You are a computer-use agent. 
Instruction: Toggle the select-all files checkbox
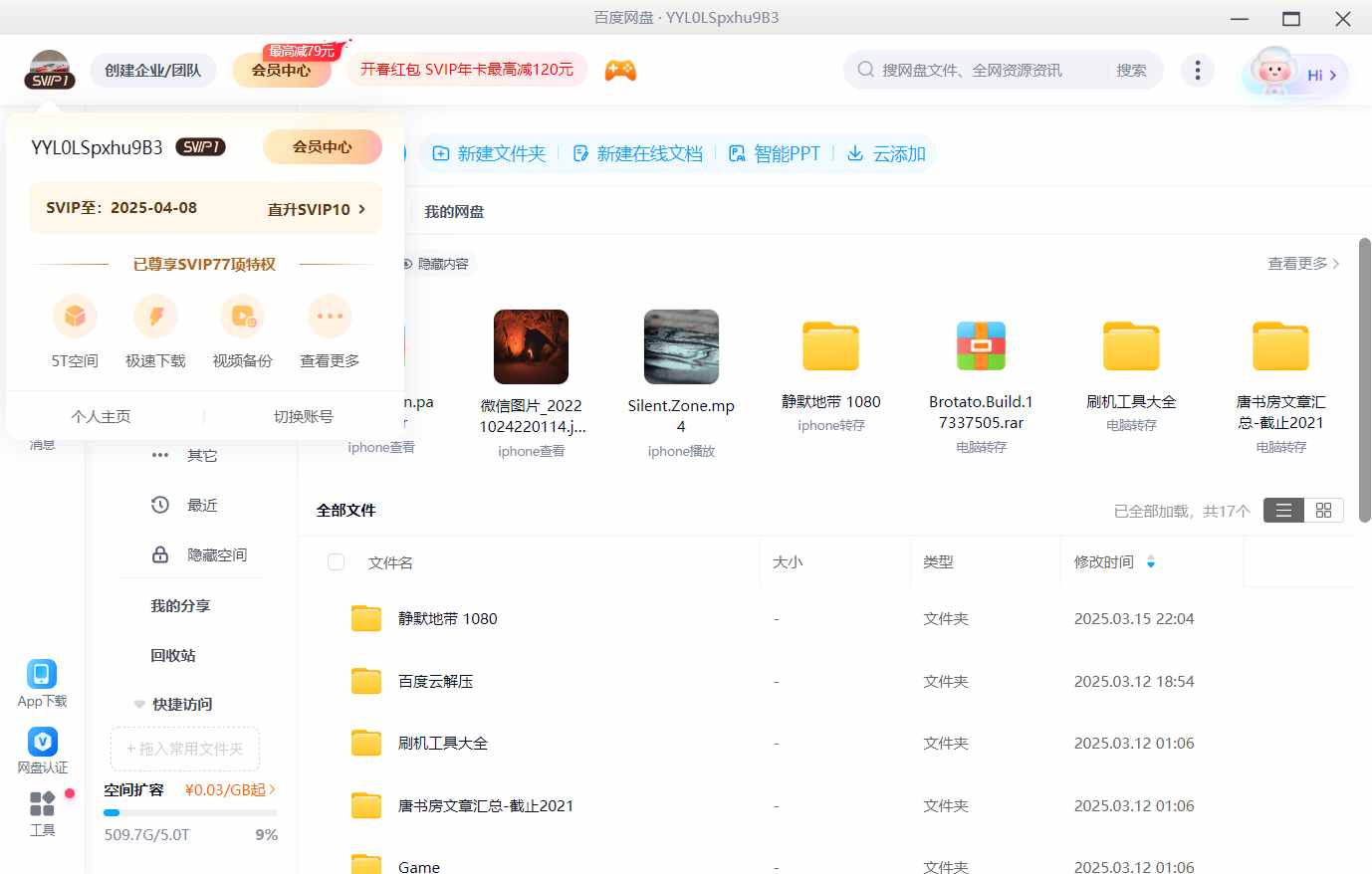point(337,562)
